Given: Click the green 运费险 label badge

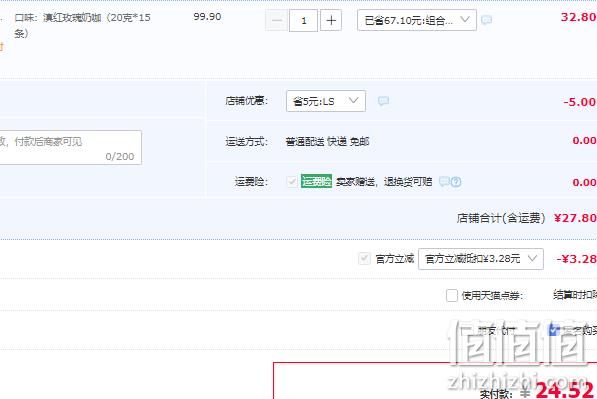Looking at the screenshot, I should point(316,181).
